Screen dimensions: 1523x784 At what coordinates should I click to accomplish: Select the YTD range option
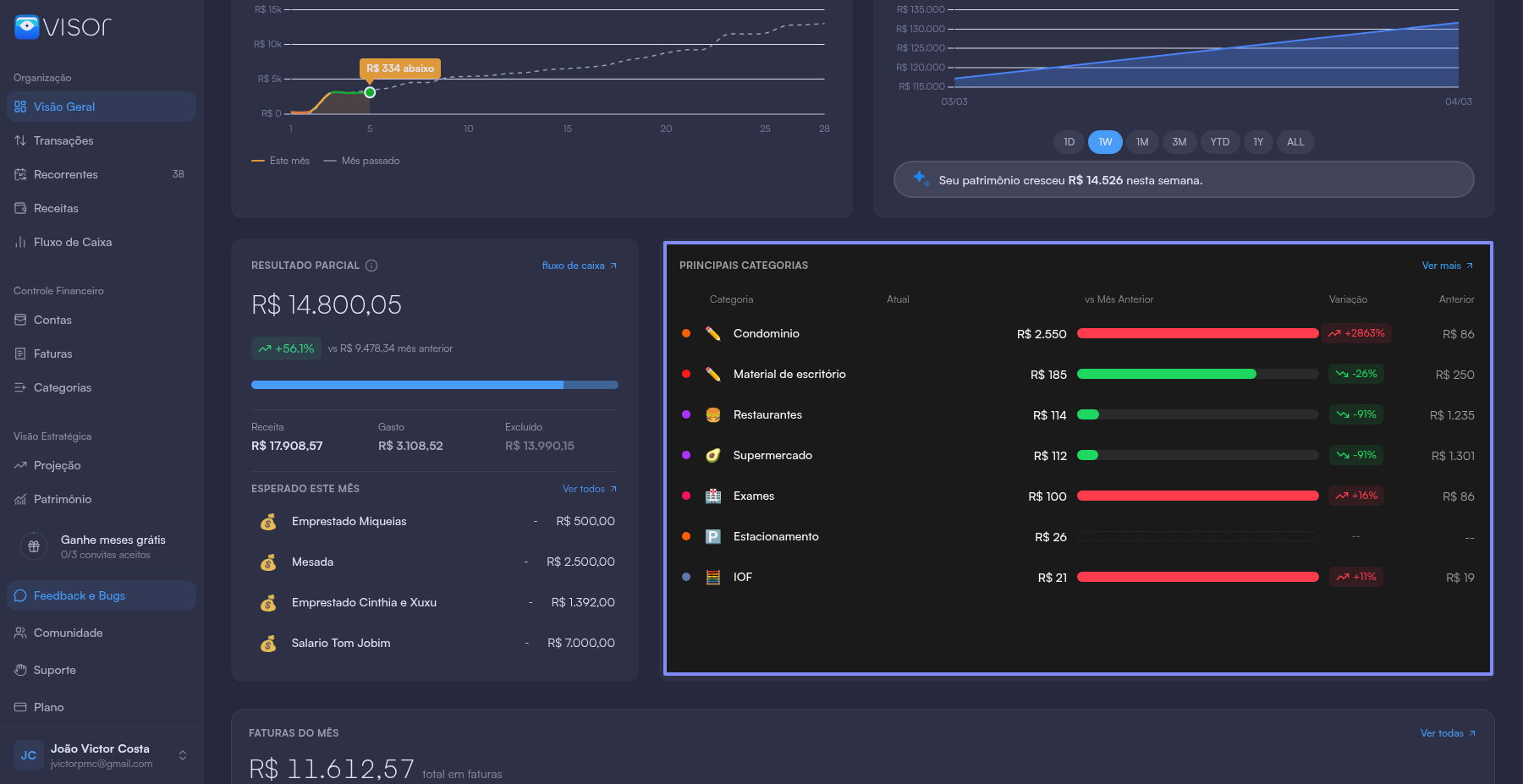click(1219, 142)
